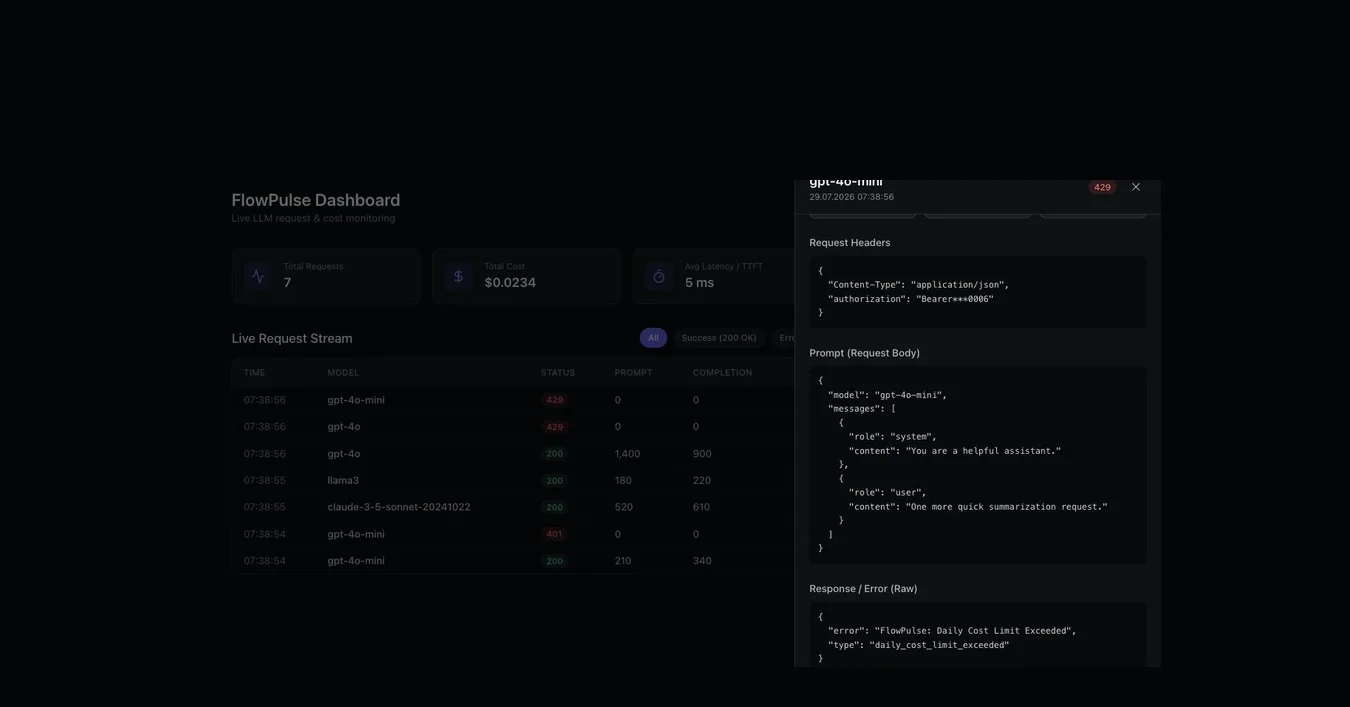Click the user content summarization request line
1350x707 pixels.
(978, 507)
